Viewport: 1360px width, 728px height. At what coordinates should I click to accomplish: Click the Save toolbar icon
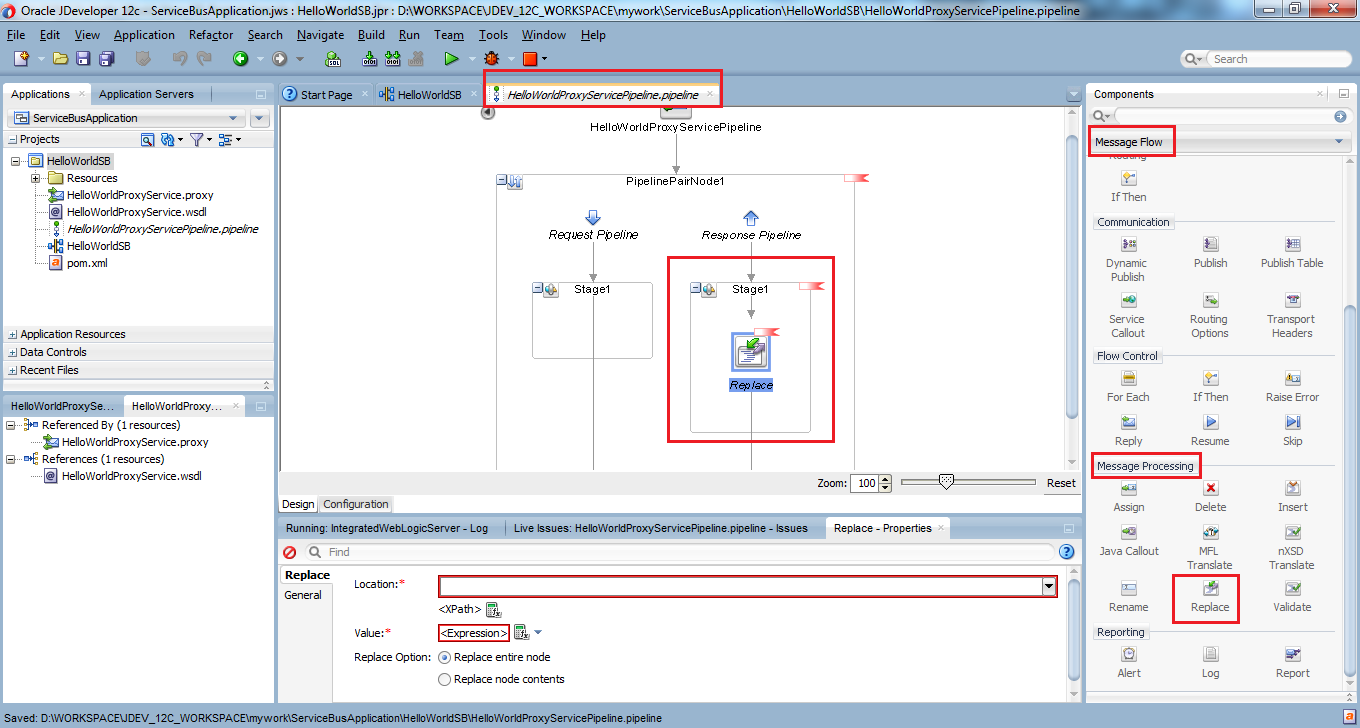[x=84, y=59]
